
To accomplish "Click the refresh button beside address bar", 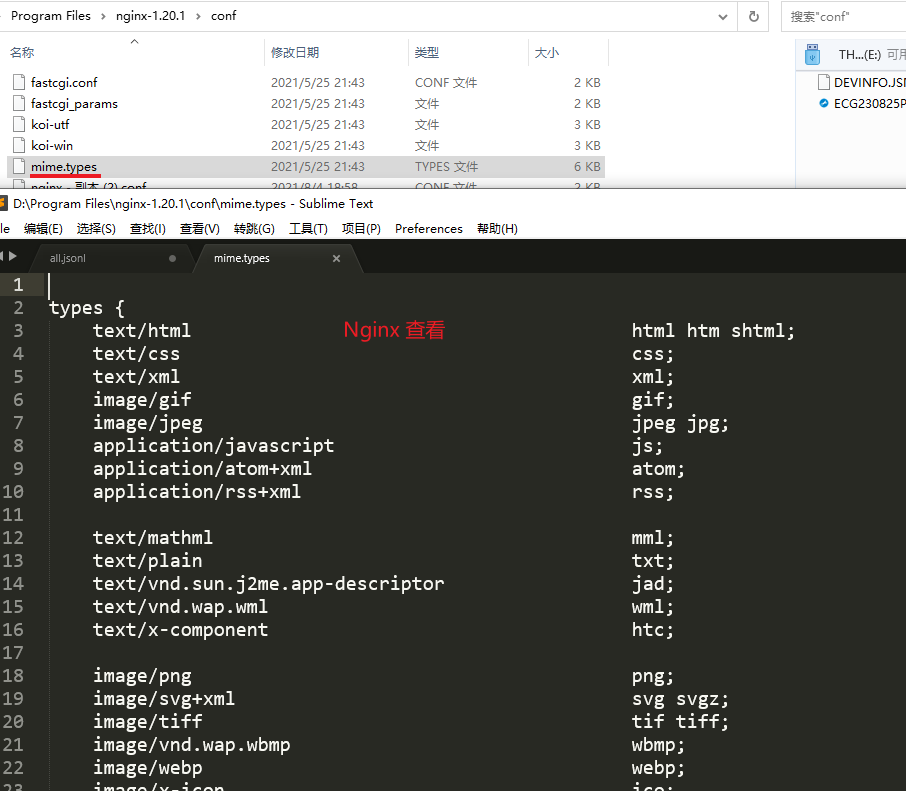I will pyautogui.click(x=753, y=16).
